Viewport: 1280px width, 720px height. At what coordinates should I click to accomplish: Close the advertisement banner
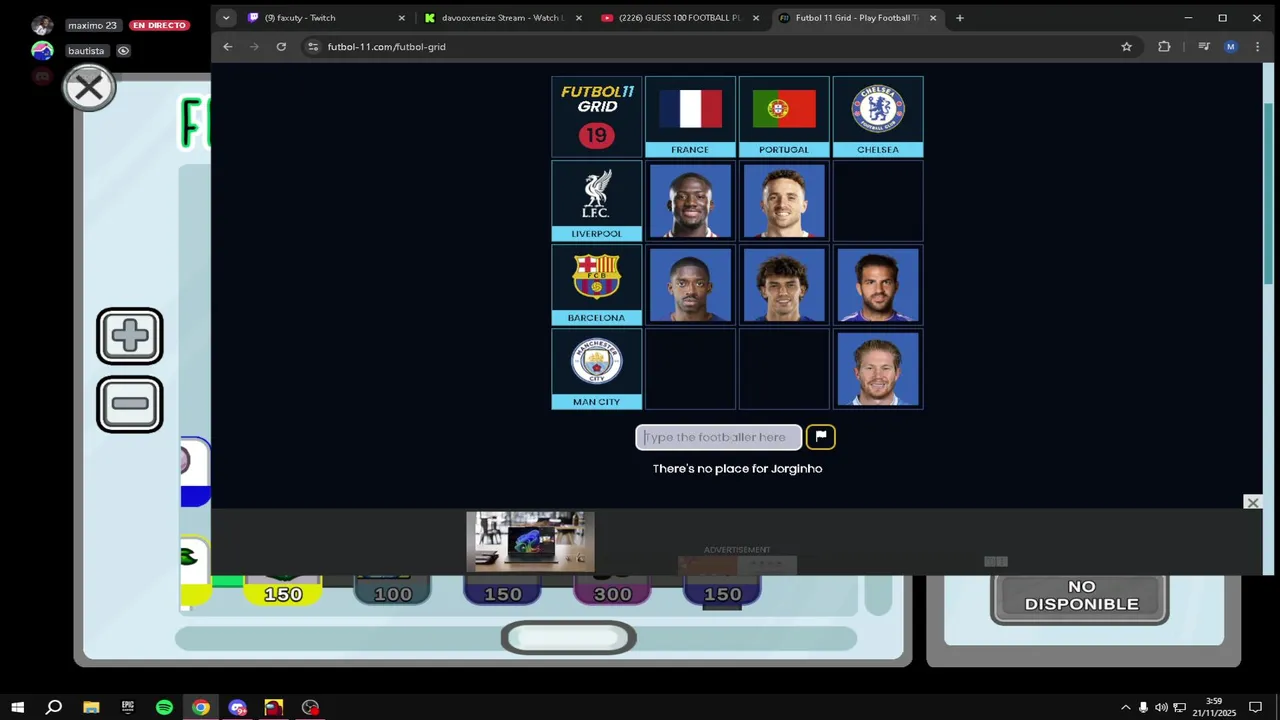[1252, 502]
